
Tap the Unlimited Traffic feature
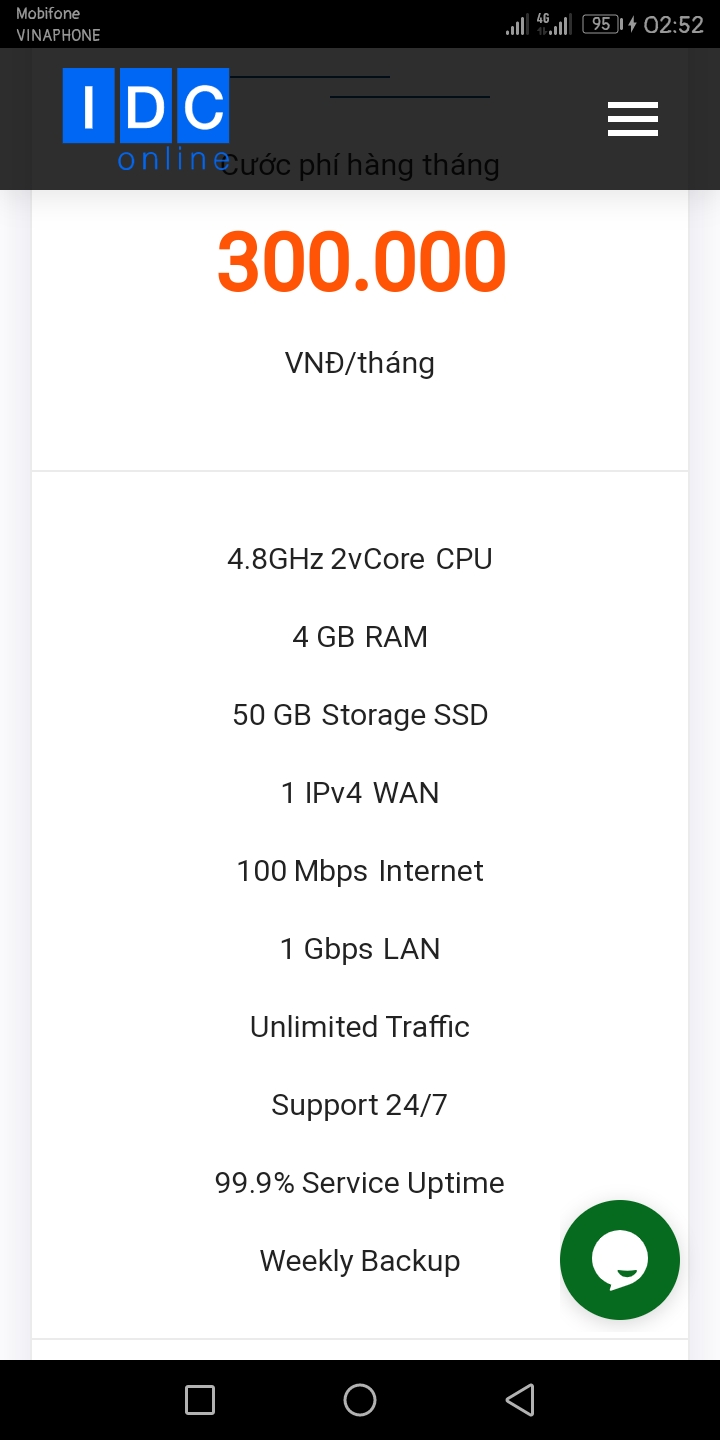[x=360, y=1027]
